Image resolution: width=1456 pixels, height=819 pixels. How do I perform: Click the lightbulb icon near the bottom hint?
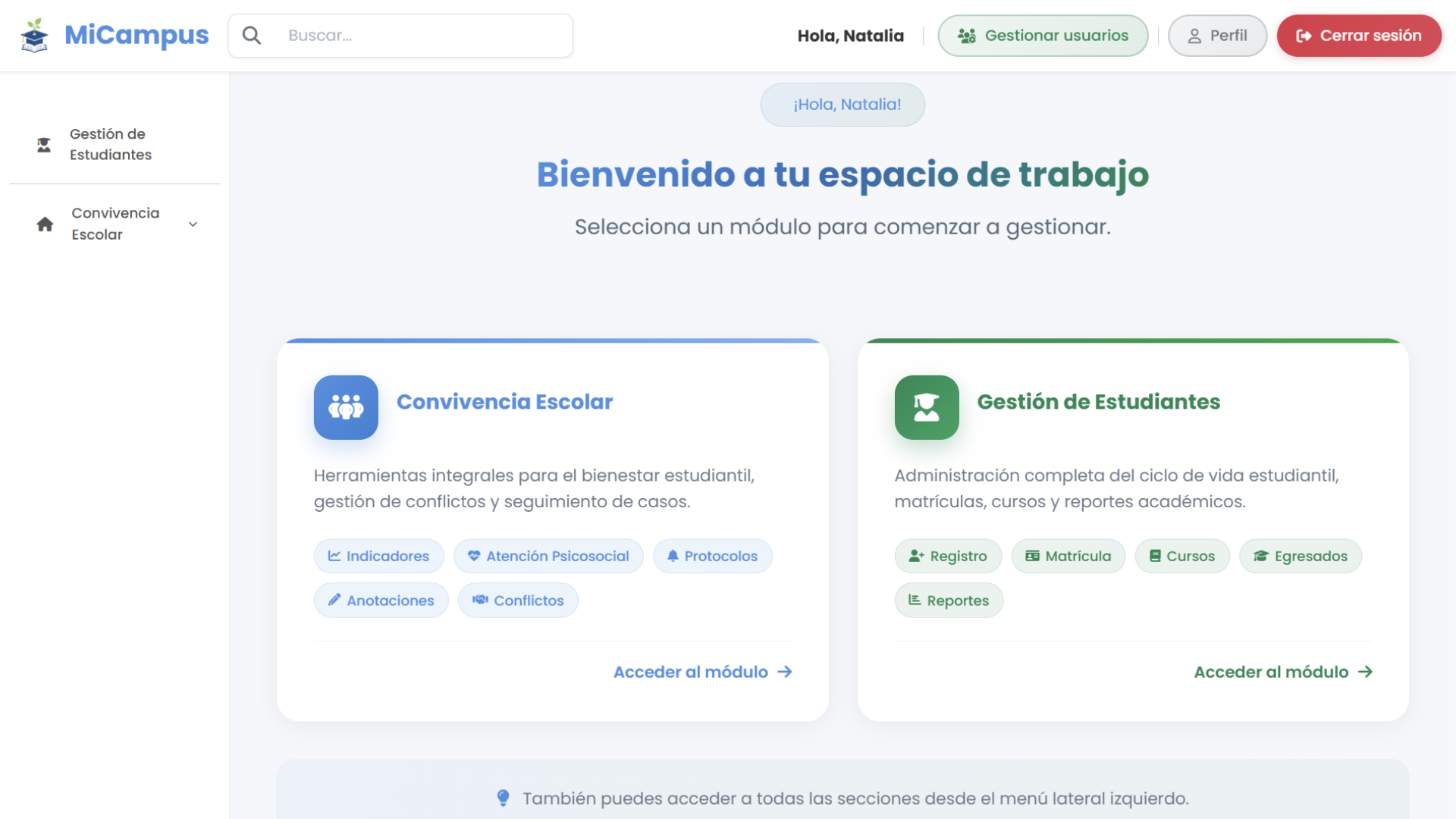pos(503,798)
